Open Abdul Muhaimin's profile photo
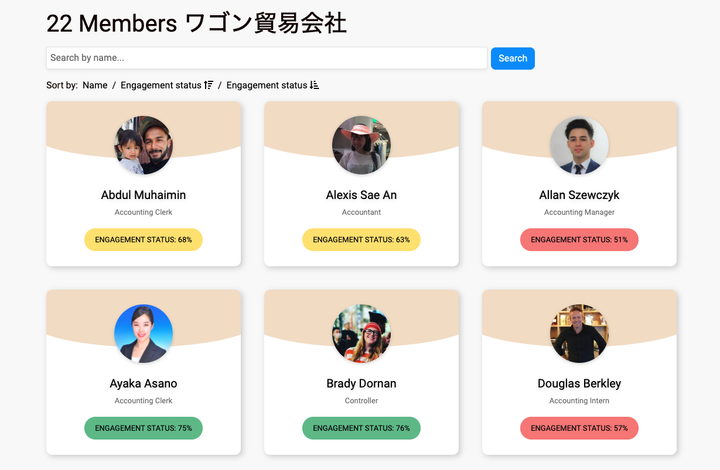Image resolution: width=720 pixels, height=470 pixels. 143,146
